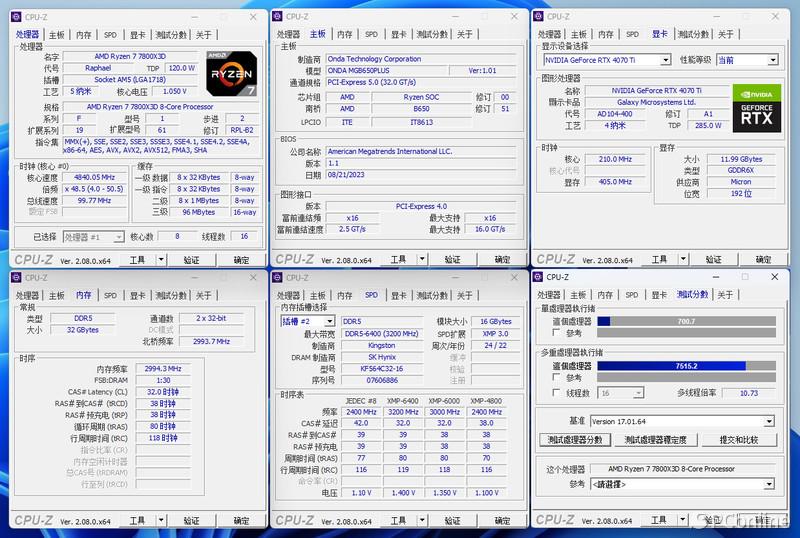Click the PCI-Express 4.0 version field
The width and height of the screenshot is (800, 538).
421,206
